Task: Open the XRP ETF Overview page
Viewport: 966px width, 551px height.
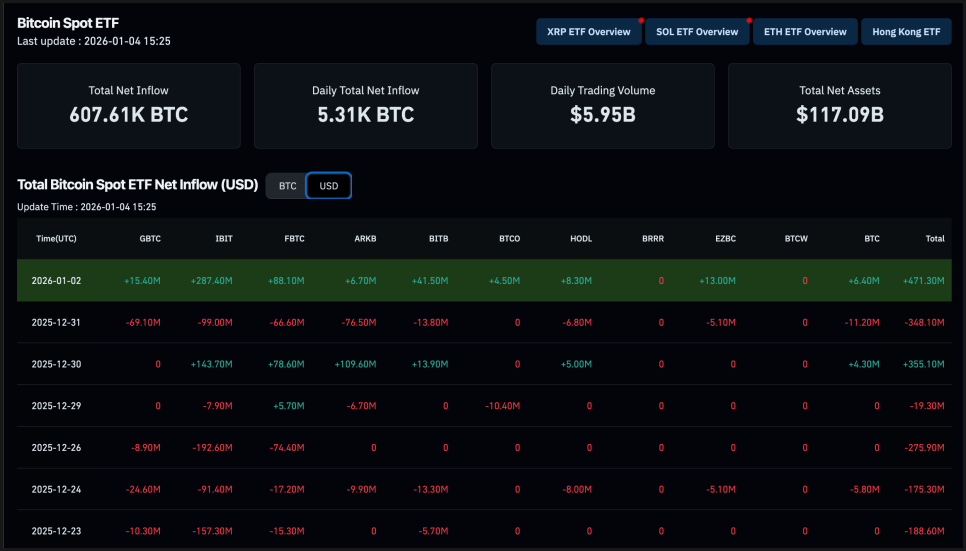Action: 589,32
